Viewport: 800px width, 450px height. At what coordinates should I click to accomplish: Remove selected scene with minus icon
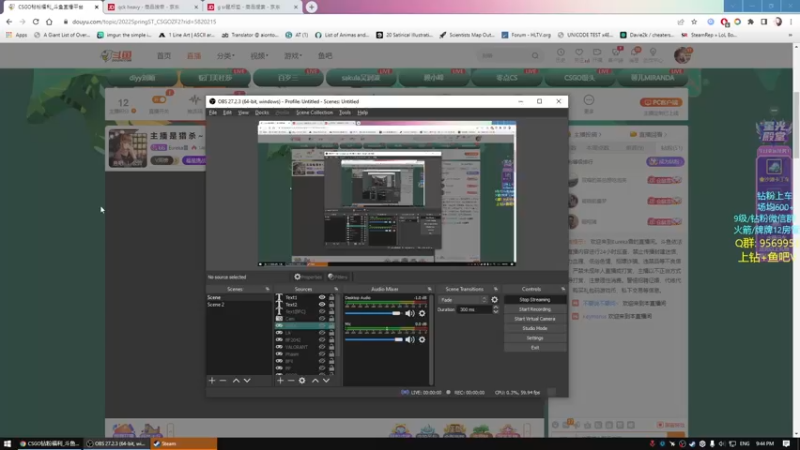click(x=223, y=381)
